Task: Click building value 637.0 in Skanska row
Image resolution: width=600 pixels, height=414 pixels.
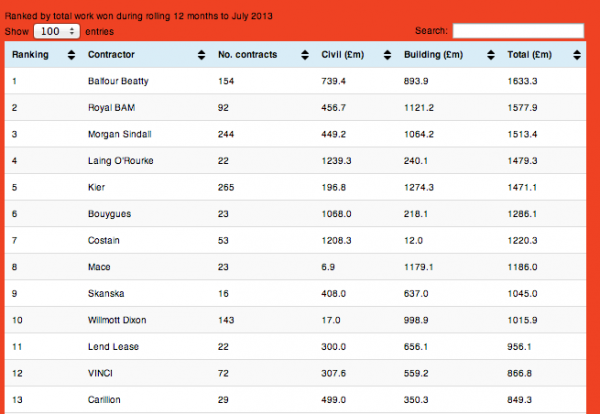Action: click(x=416, y=293)
